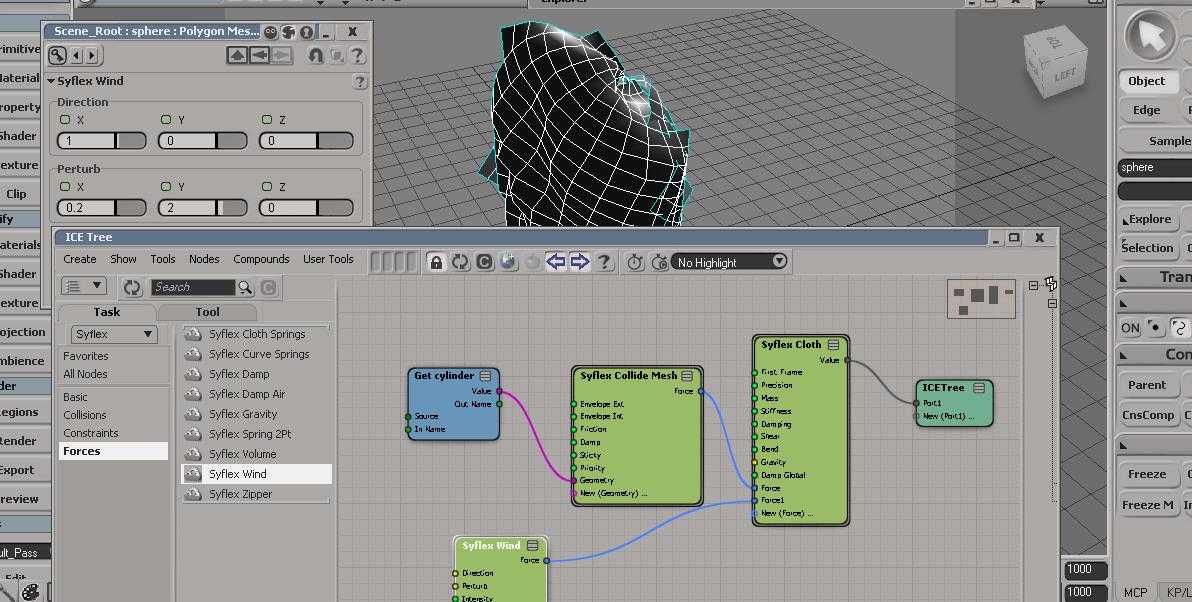Refresh the node preset list
Screen dimensions: 1192x602
[132, 287]
